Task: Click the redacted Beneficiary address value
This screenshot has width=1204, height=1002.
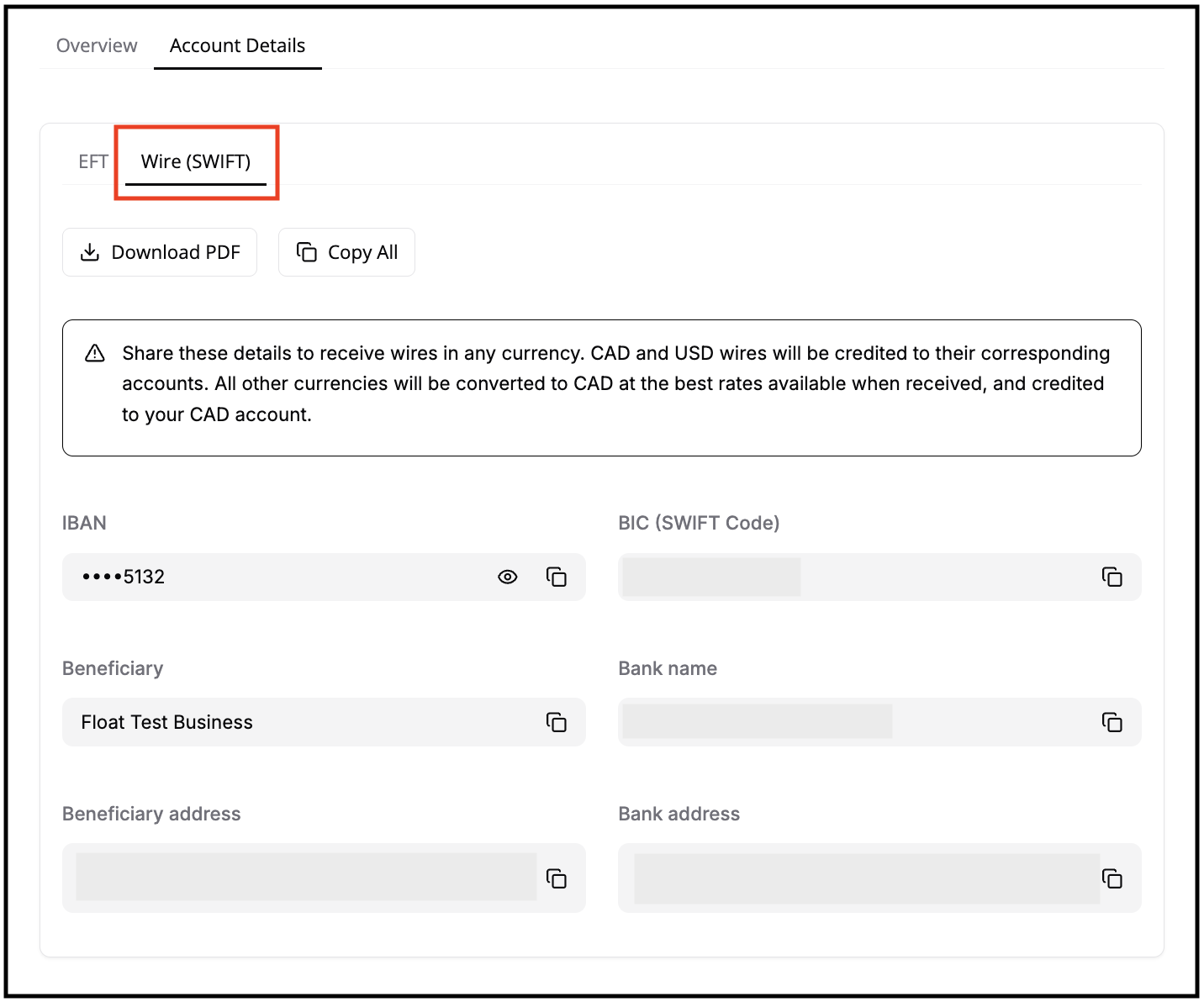Action: coord(306,878)
